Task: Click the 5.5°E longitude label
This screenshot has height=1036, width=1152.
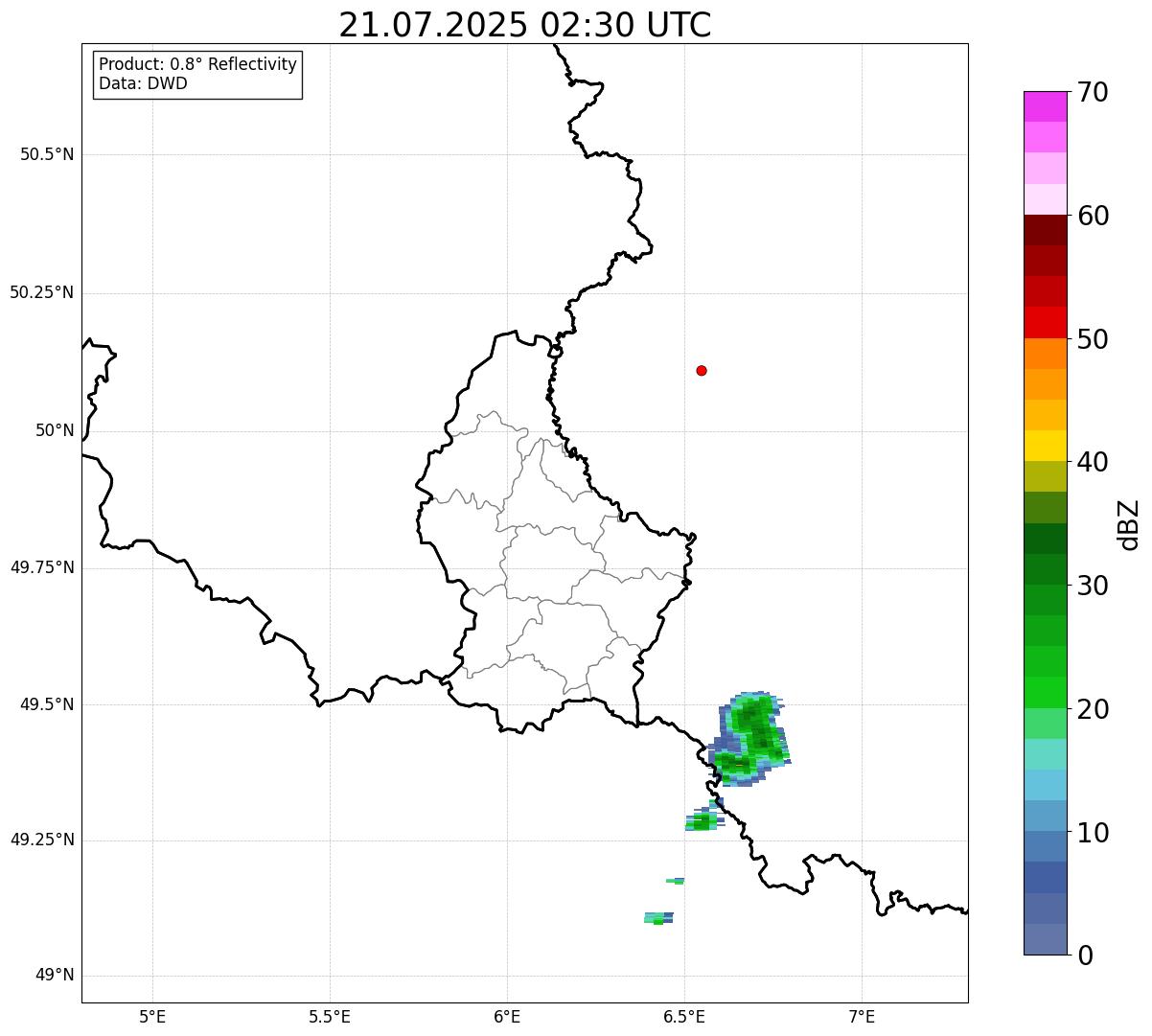Action: (330, 1016)
